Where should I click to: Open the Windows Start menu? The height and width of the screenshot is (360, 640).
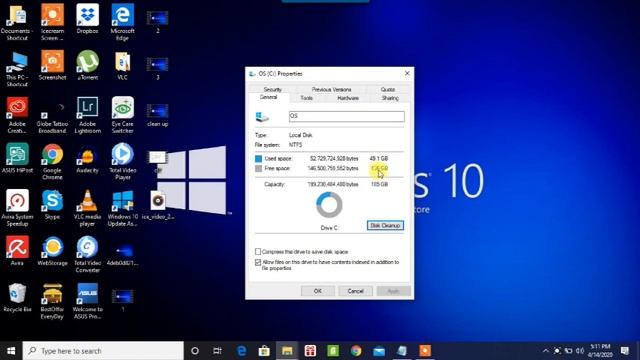(x=11, y=351)
